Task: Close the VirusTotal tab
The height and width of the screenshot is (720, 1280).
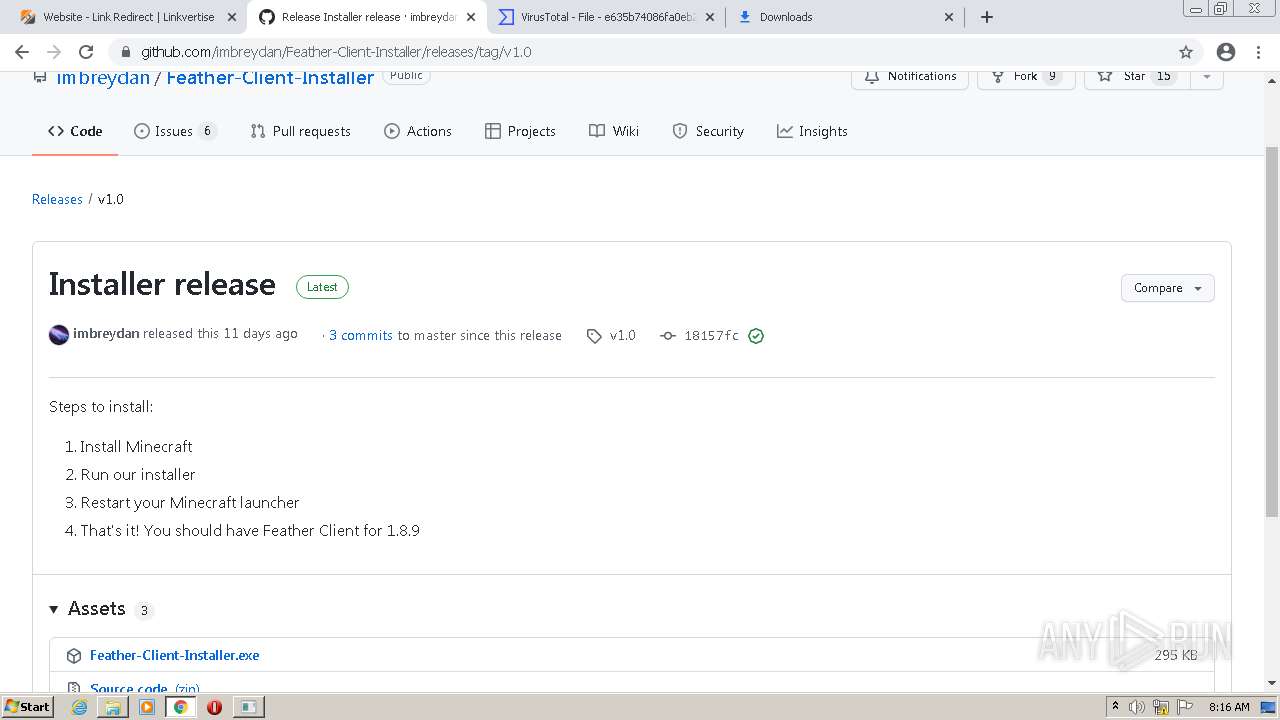Action: click(710, 17)
